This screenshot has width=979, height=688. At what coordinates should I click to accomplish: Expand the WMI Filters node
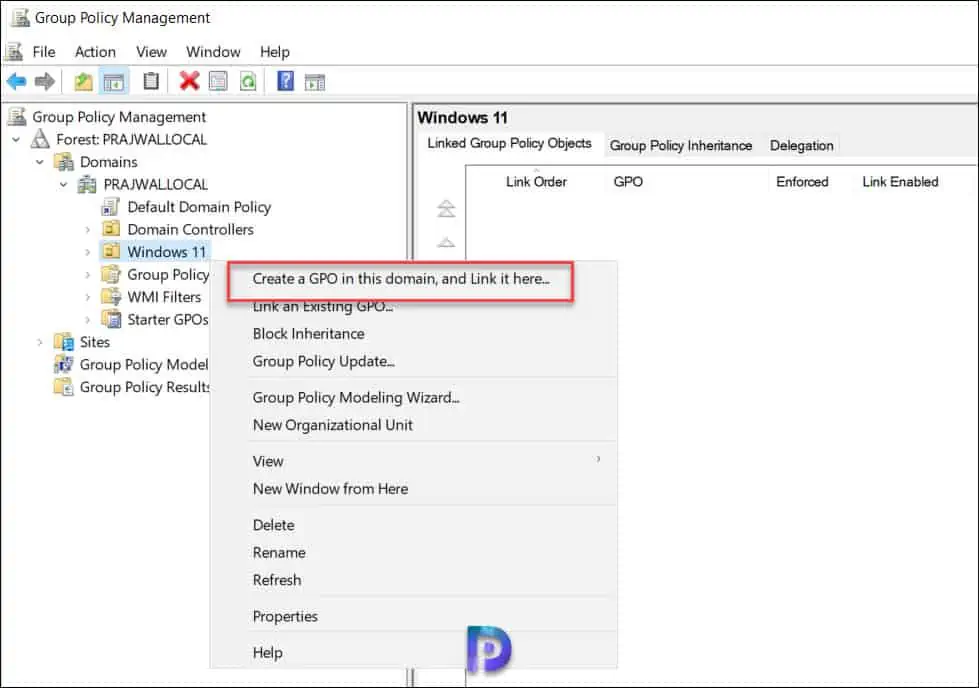[87, 297]
